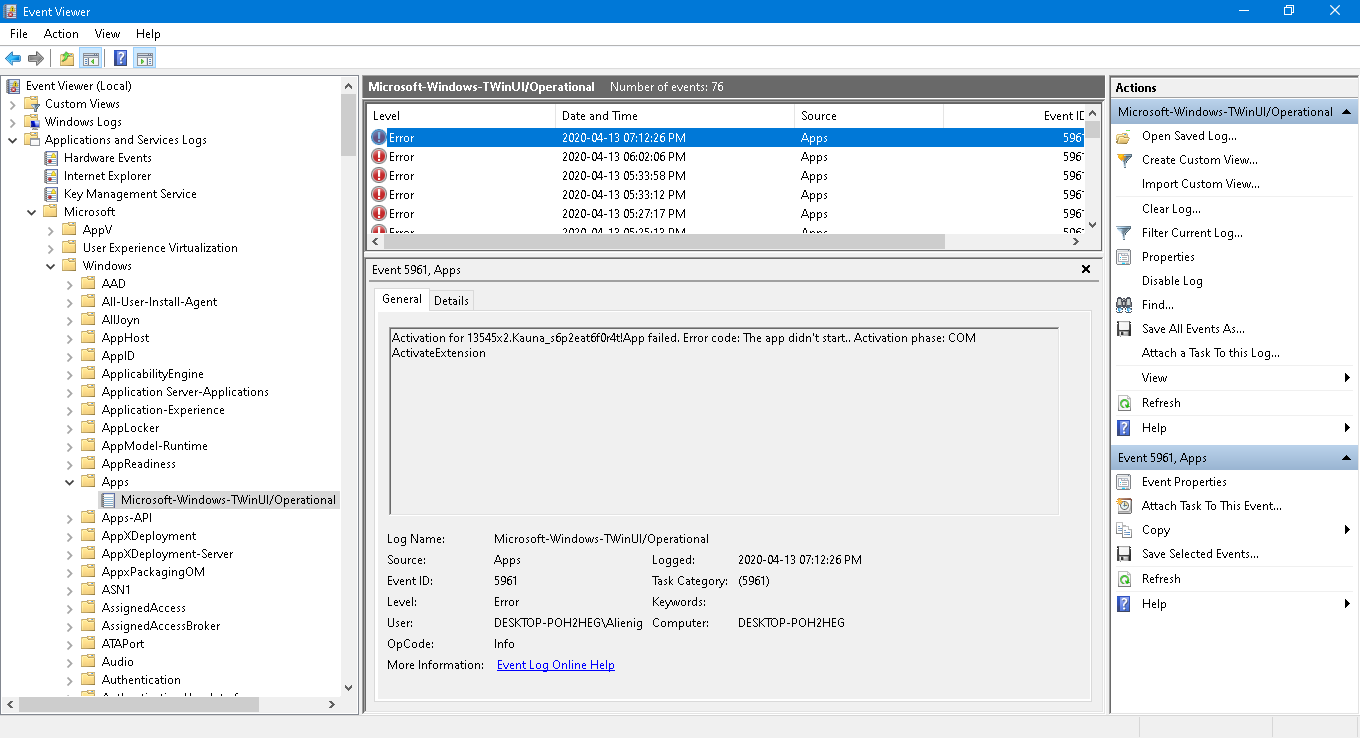Click Import Custom View action
Image resolution: width=1360 pixels, height=738 pixels.
pos(1201,184)
